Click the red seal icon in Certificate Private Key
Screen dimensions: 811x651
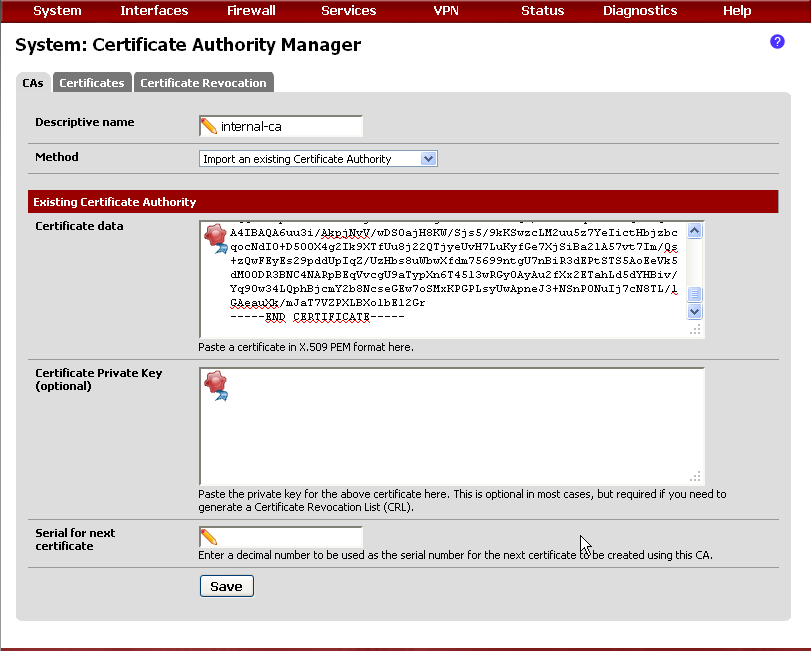point(216,386)
